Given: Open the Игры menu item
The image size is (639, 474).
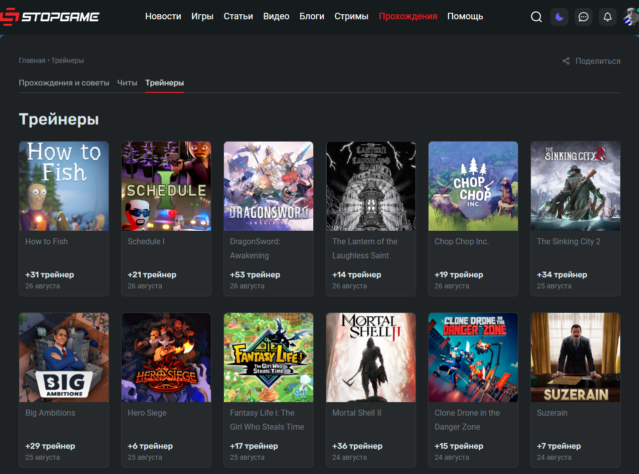Looking at the screenshot, I should [202, 16].
